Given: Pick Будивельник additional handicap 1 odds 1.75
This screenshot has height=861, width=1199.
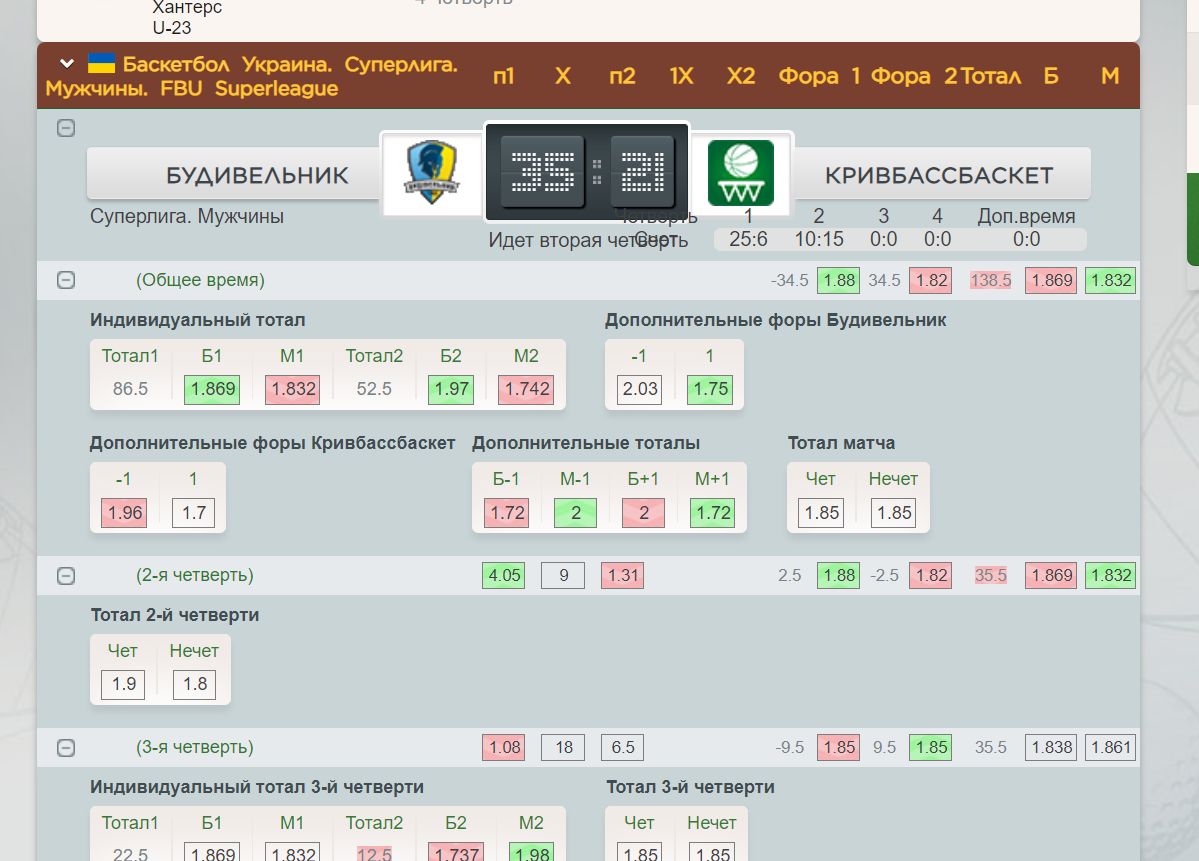Looking at the screenshot, I should (710, 389).
